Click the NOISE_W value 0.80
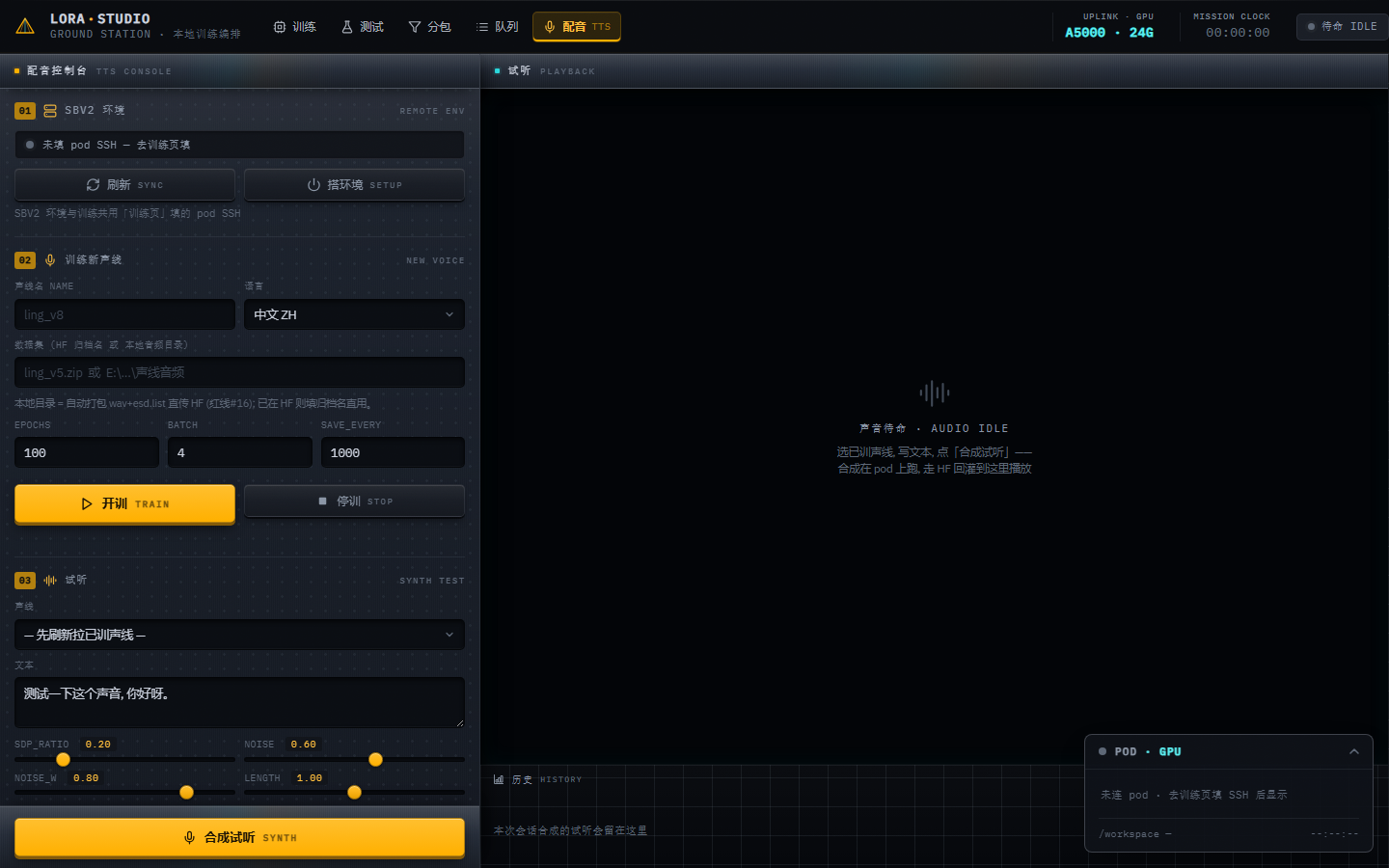This screenshot has width=1389, height=868. (x=86, y=778)
